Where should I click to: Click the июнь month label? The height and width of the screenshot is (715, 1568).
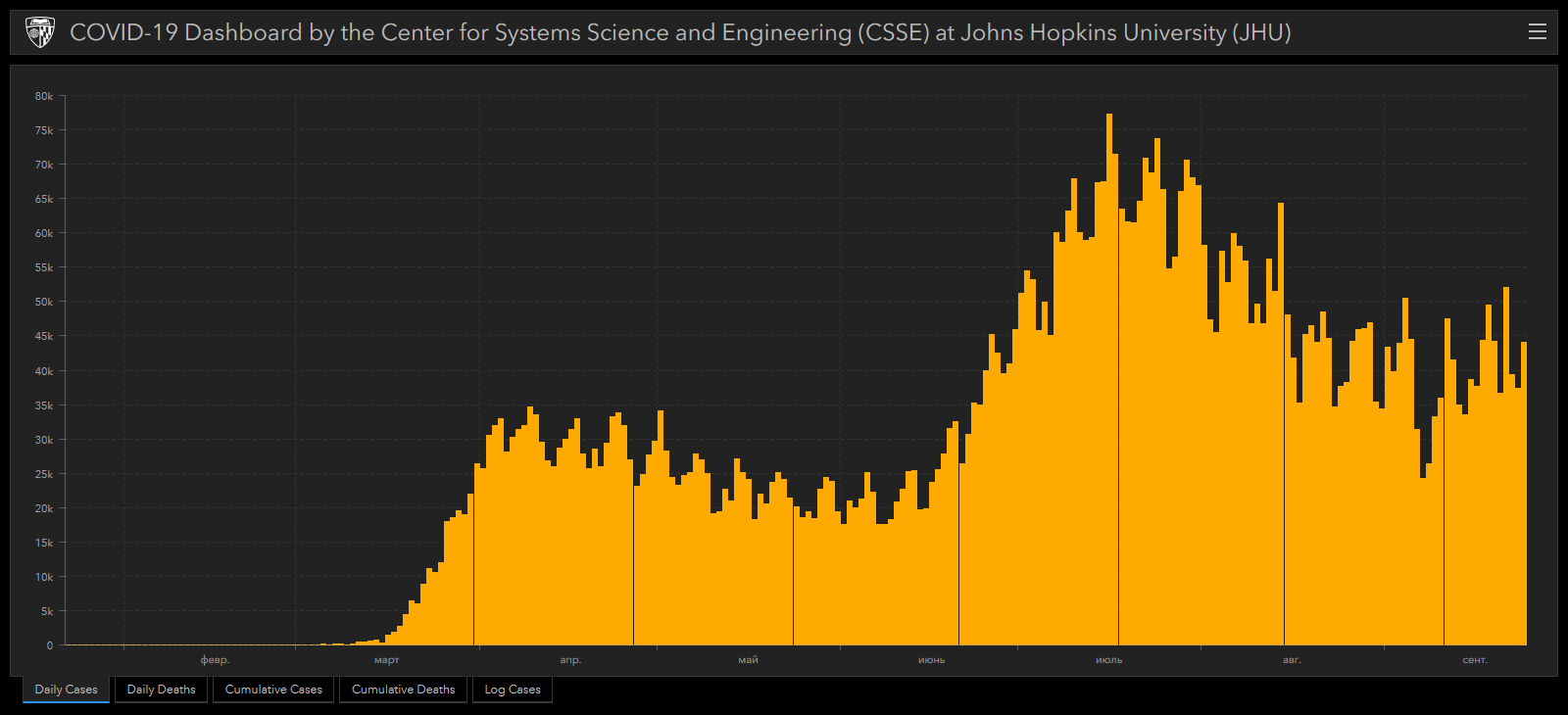click(x=931, y=660)
